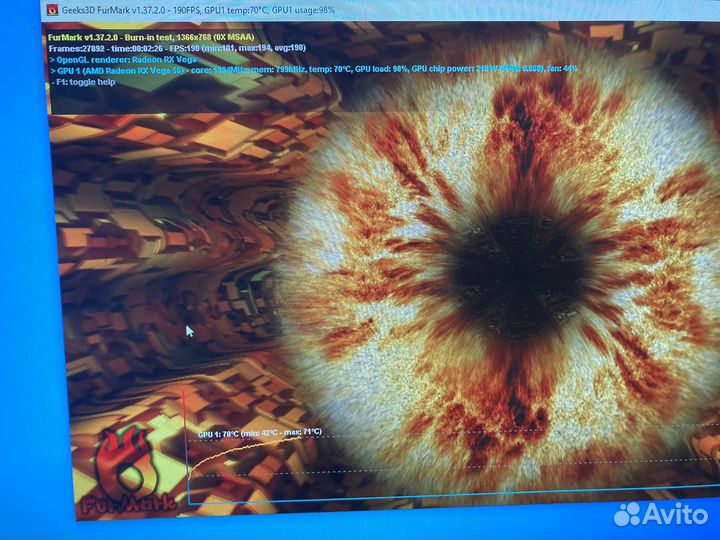The width and height of the screenshot is (720, 540).
Task: Click the 'OpenGL renderer: Radeon RX Vega' line
Action: [x=123, y=60]
